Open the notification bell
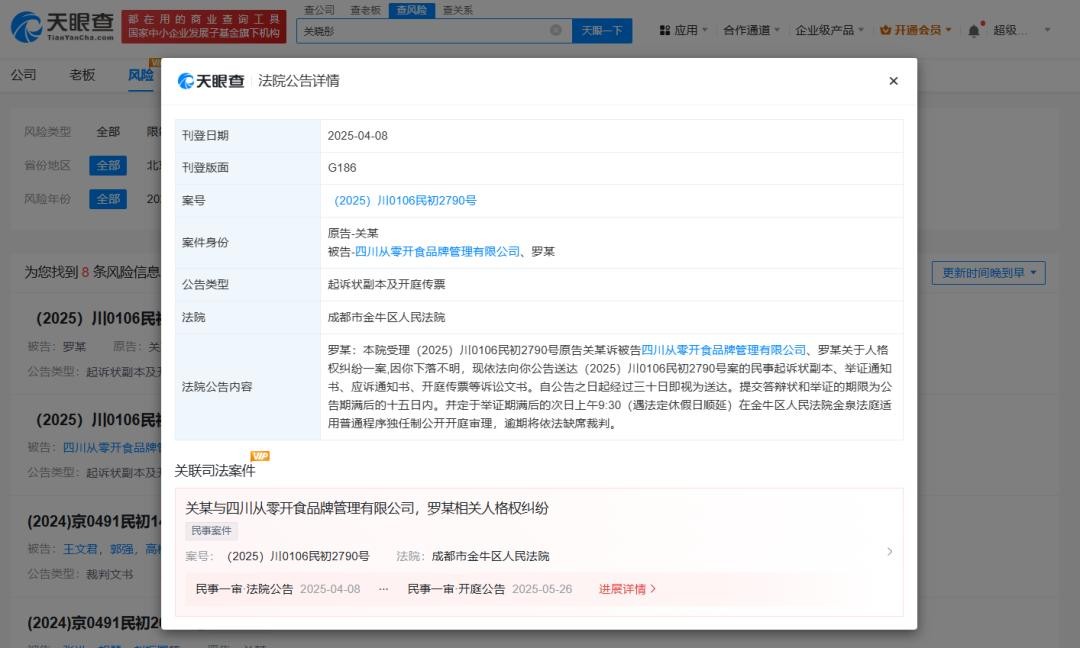This screenshot has width=1080, height=648. click(x=973, y=31)
